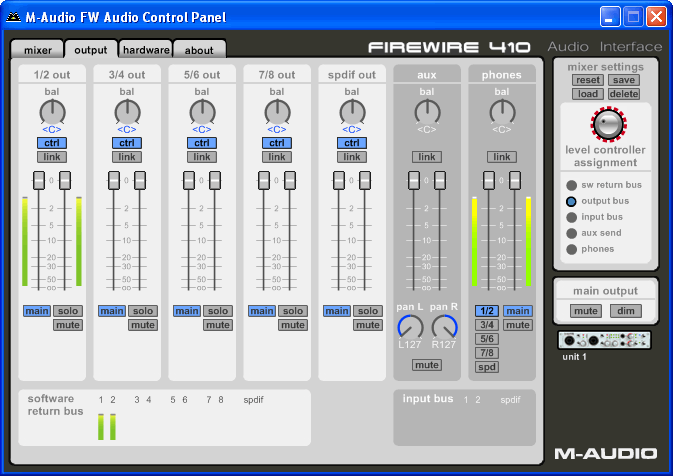Switch to the mixer tab
Screen dimensions: 673x476
point(38,50)
